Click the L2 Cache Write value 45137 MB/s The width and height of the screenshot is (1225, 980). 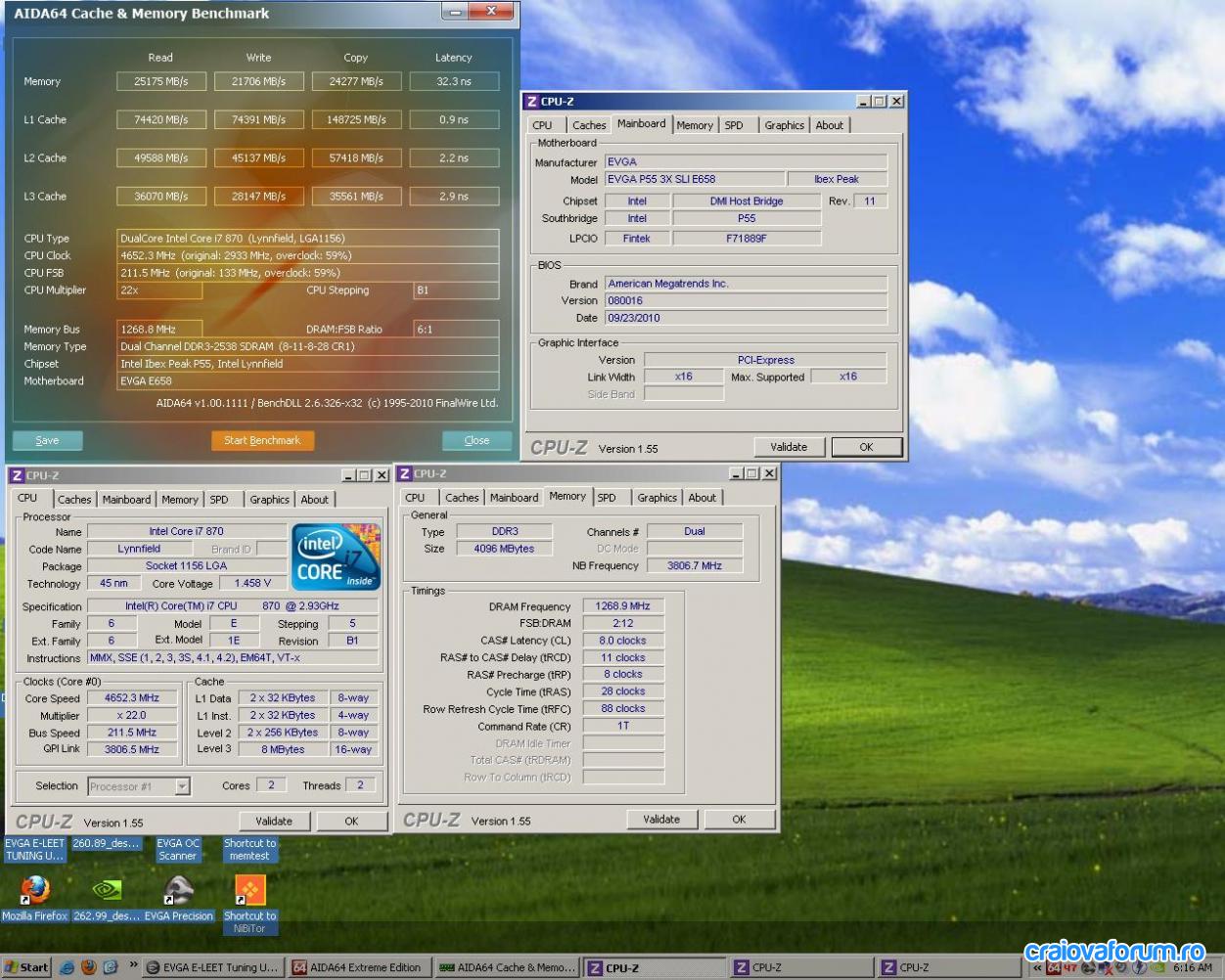point(258,157)
